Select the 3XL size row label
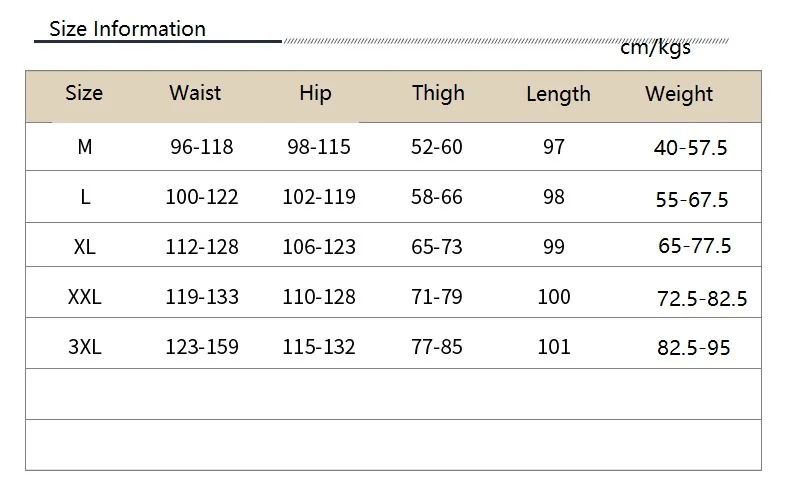Screen dimensions: 790x486 pos(85,347)
